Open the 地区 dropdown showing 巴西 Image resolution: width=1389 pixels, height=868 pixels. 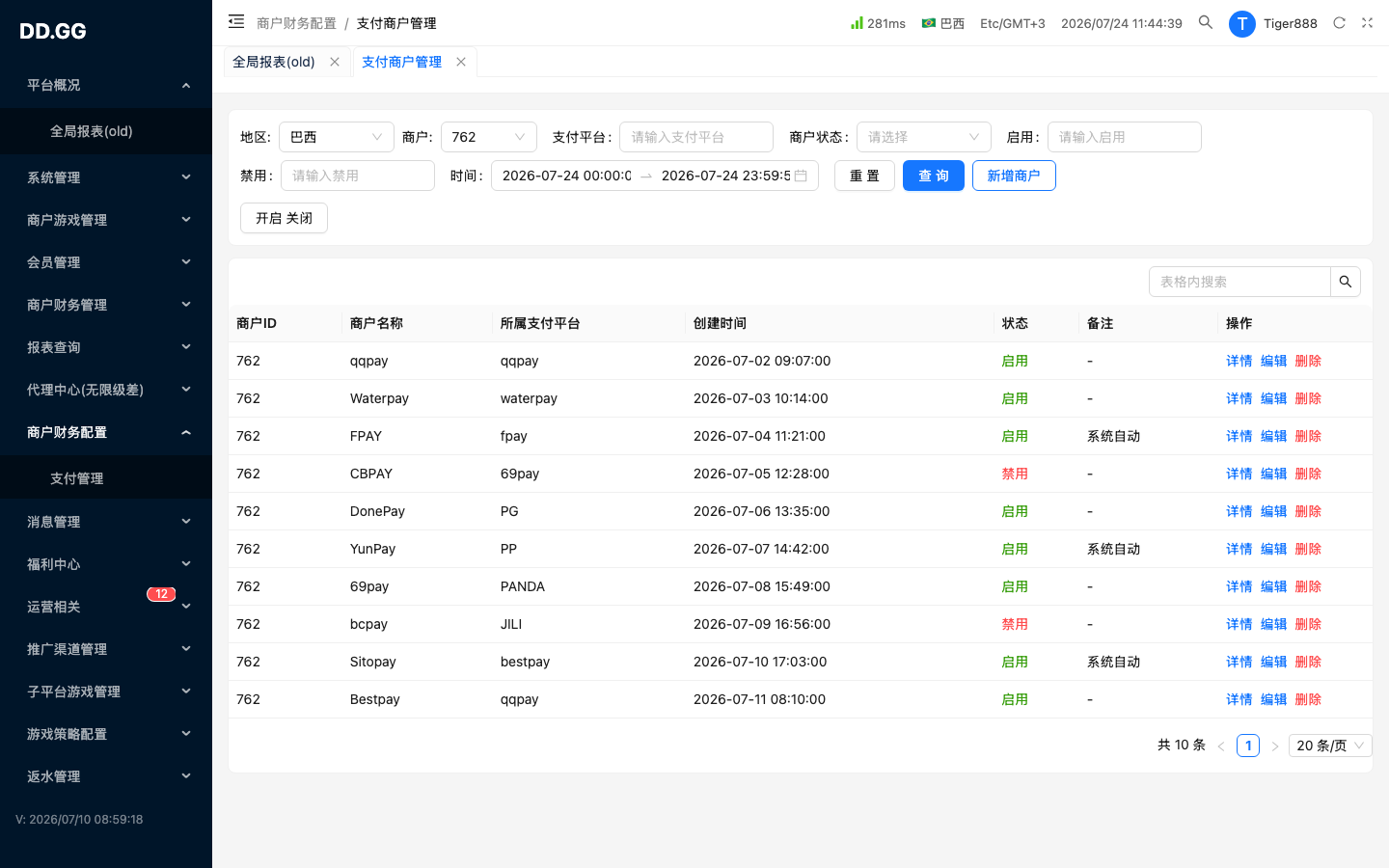[337, 137]
